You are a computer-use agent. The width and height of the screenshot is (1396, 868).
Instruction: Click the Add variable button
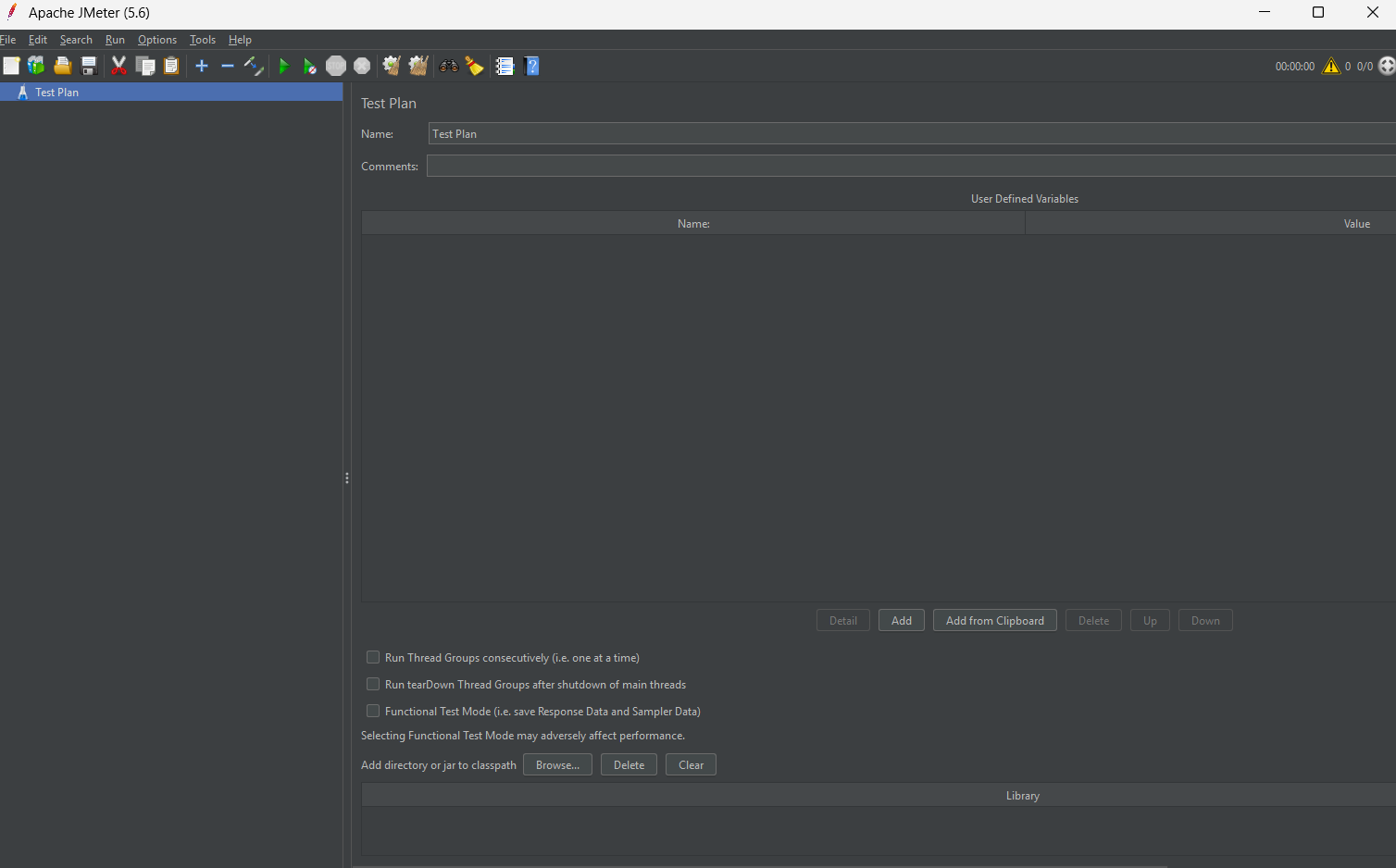[902, 620]
